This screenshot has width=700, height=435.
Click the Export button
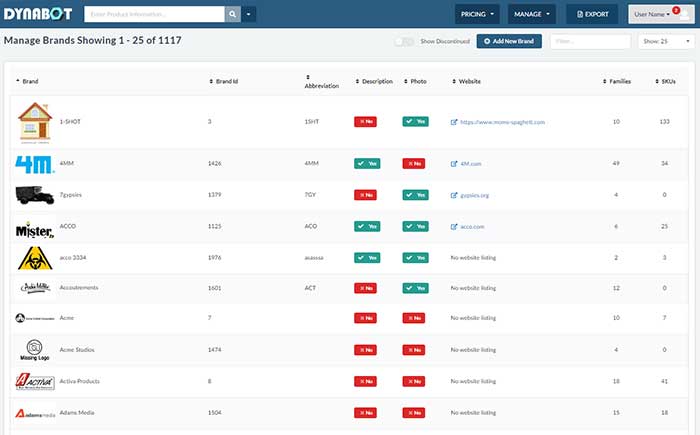coord(592,14)
